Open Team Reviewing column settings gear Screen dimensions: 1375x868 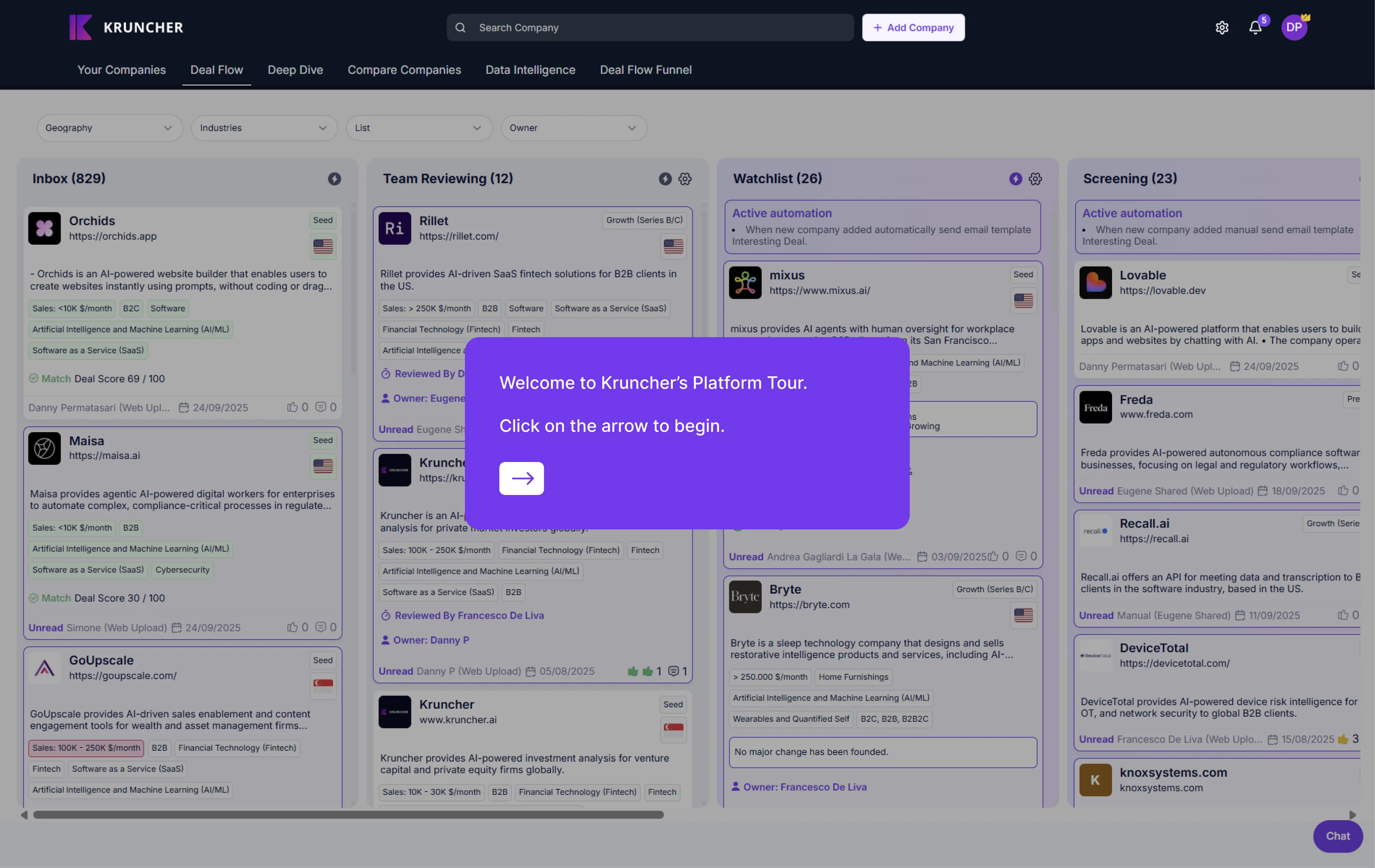tap(685, 179)
